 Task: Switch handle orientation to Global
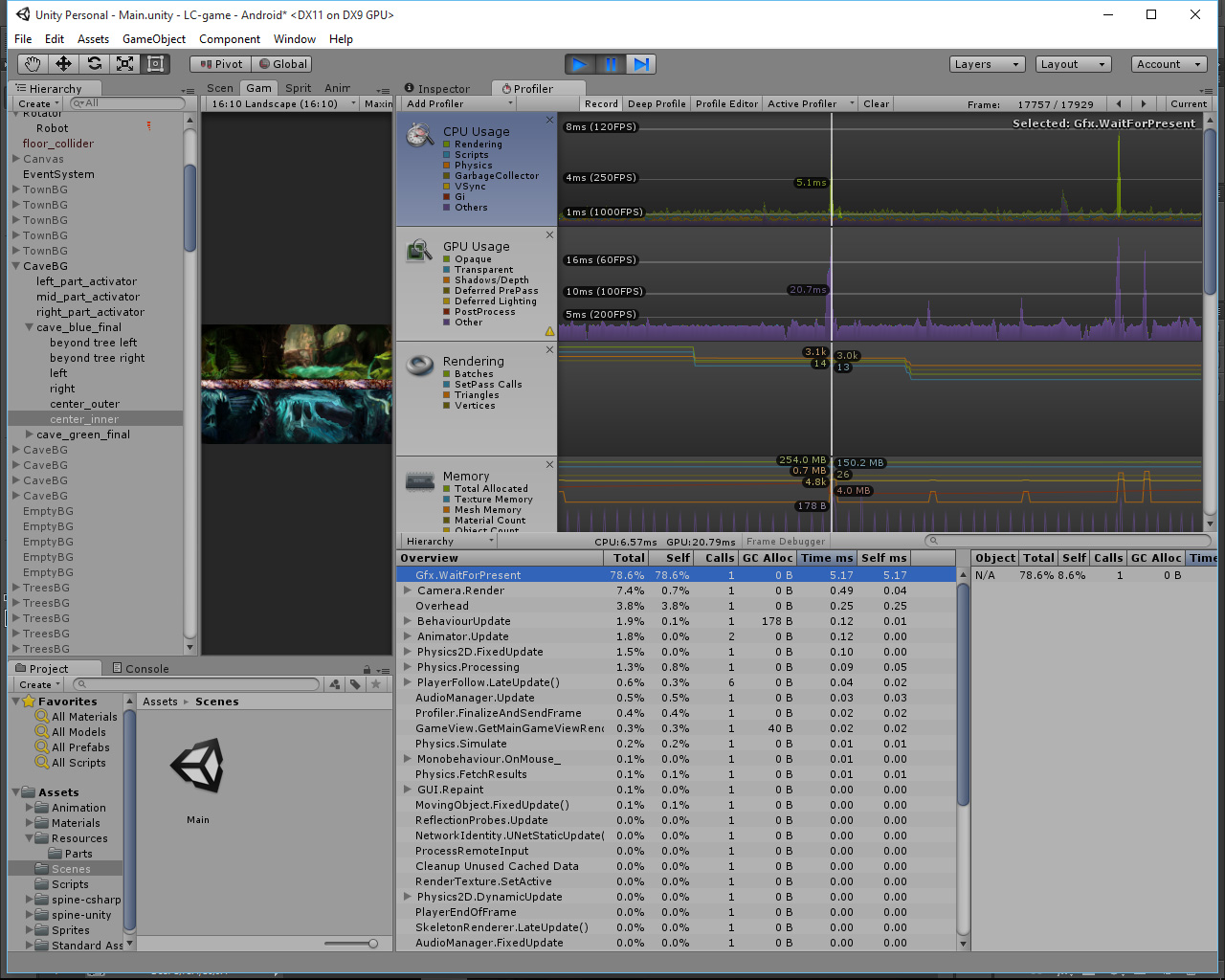click(282, 63)
